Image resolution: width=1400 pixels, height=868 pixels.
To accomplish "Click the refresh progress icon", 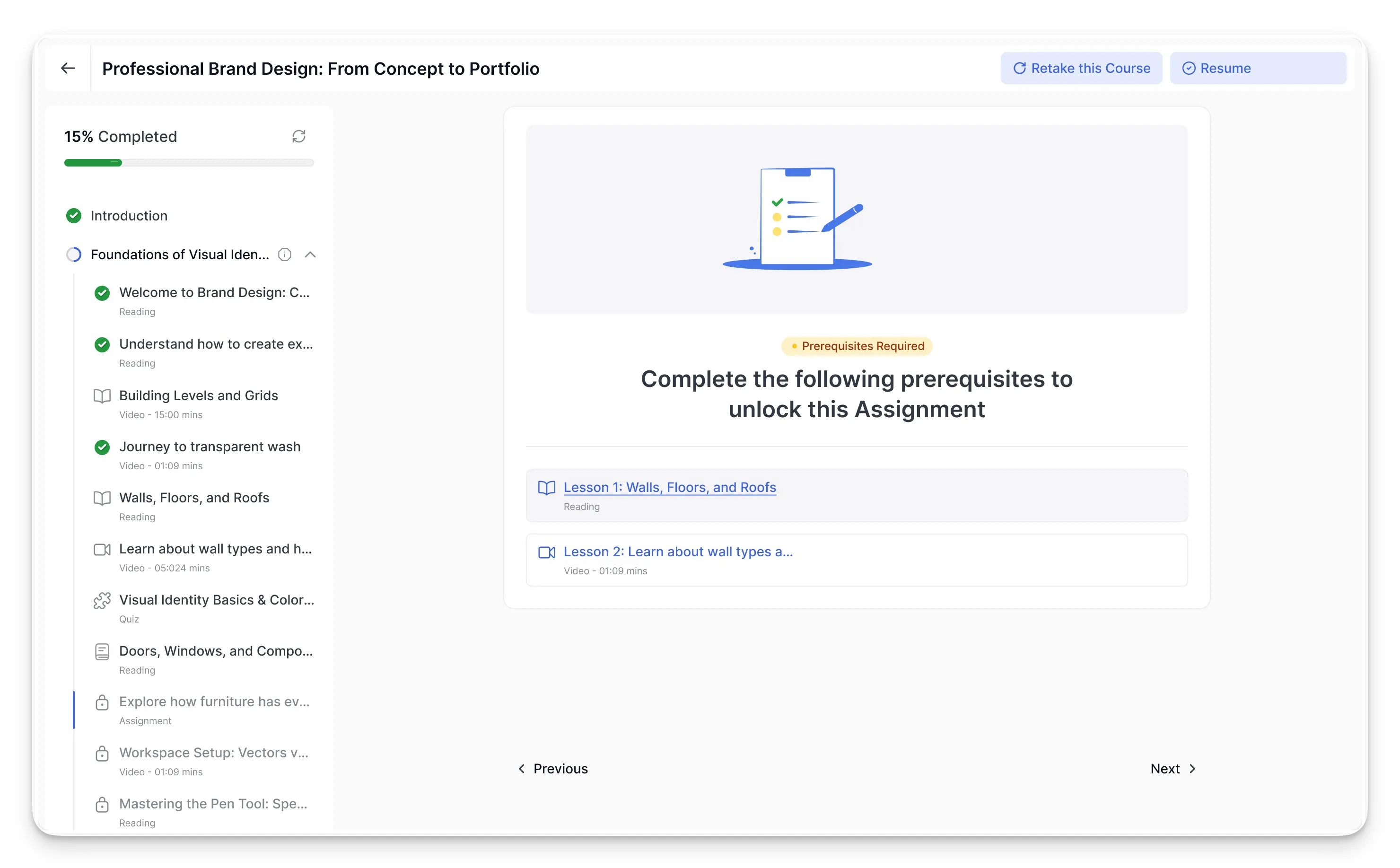I will [298, 137].
